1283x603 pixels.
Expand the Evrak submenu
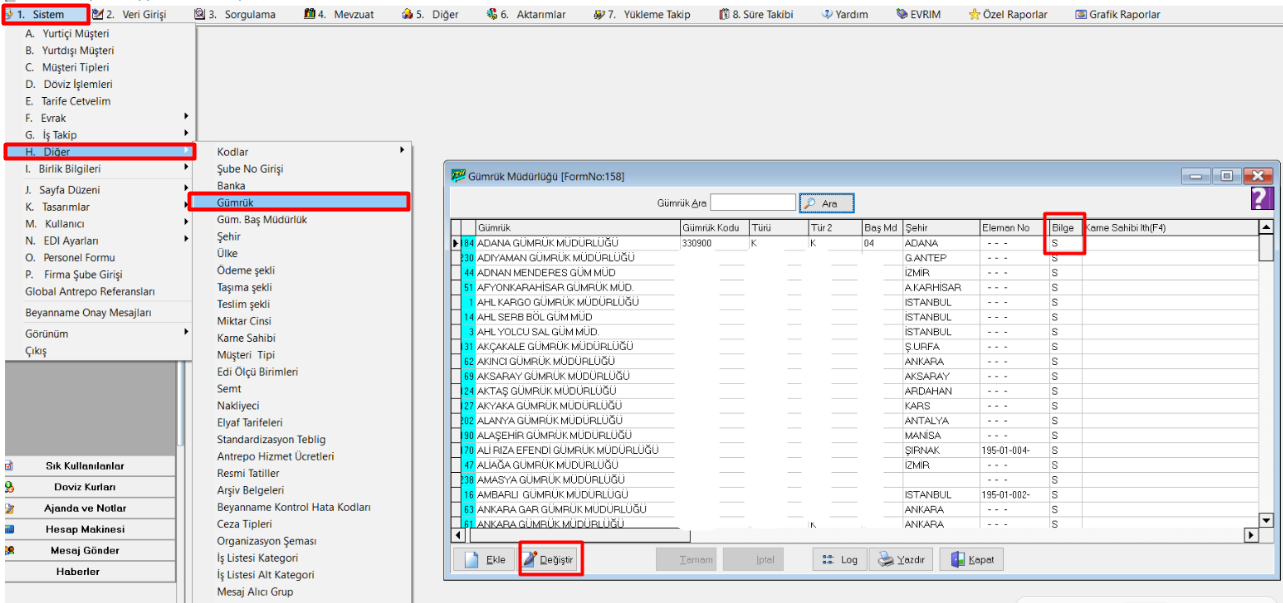186,118
